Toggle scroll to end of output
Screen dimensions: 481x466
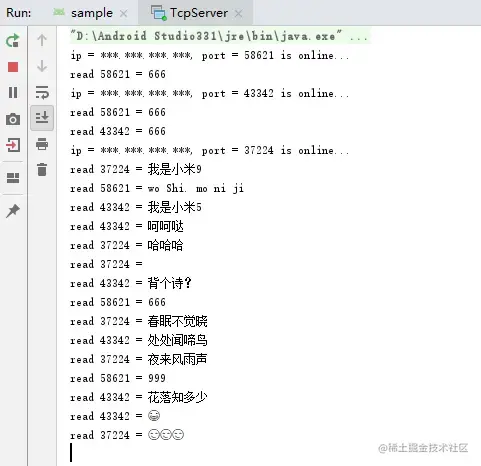(42, 118)
